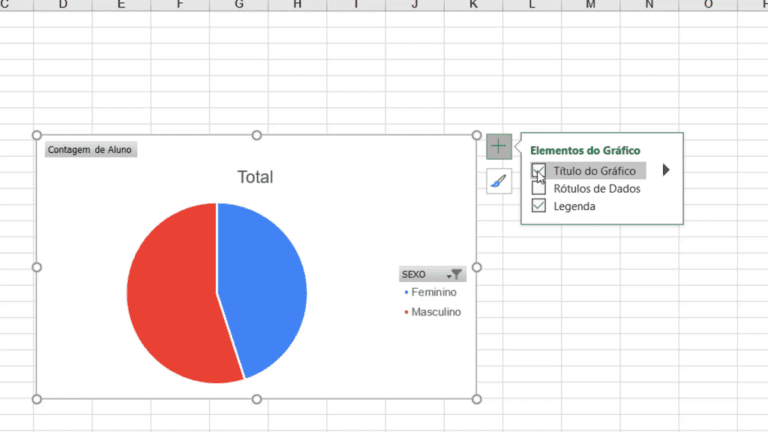Click the Rótulos de Dados label text
The image size is (768, 432).
click(x=597, y=189)
